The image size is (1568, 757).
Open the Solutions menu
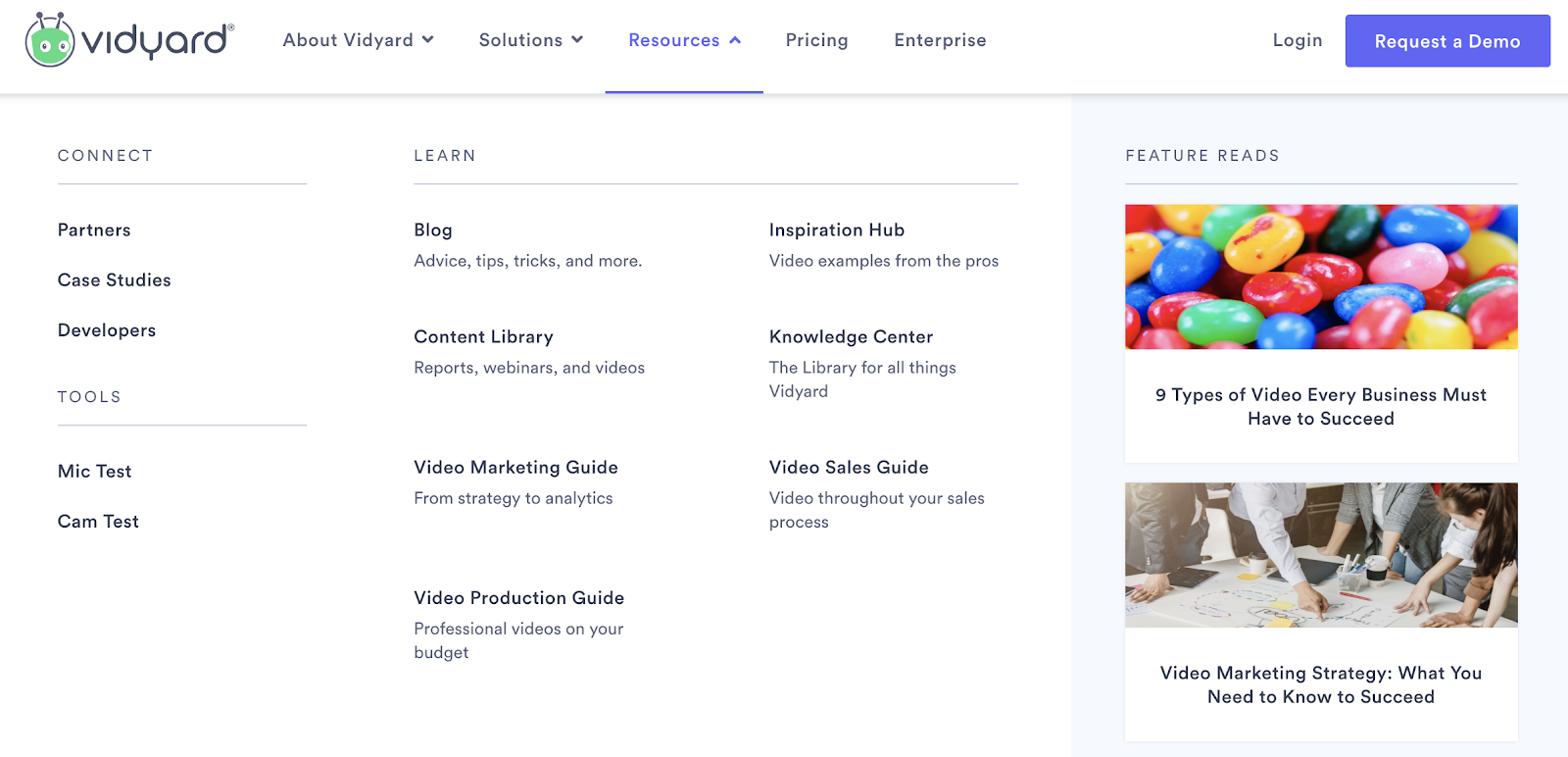(530, 40)
